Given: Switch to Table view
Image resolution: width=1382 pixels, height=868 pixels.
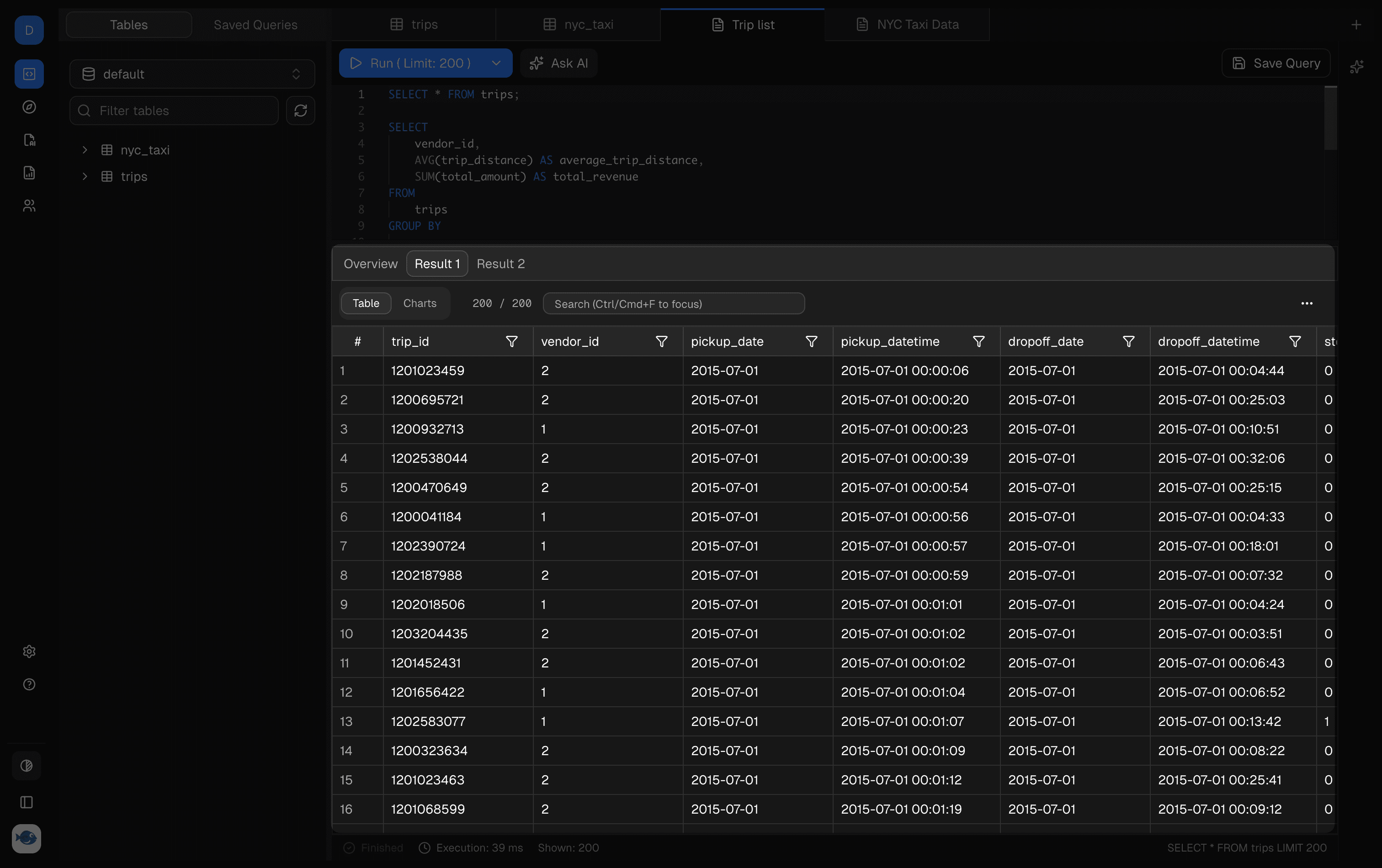Looking at the screenshot, I should (366, 303).
